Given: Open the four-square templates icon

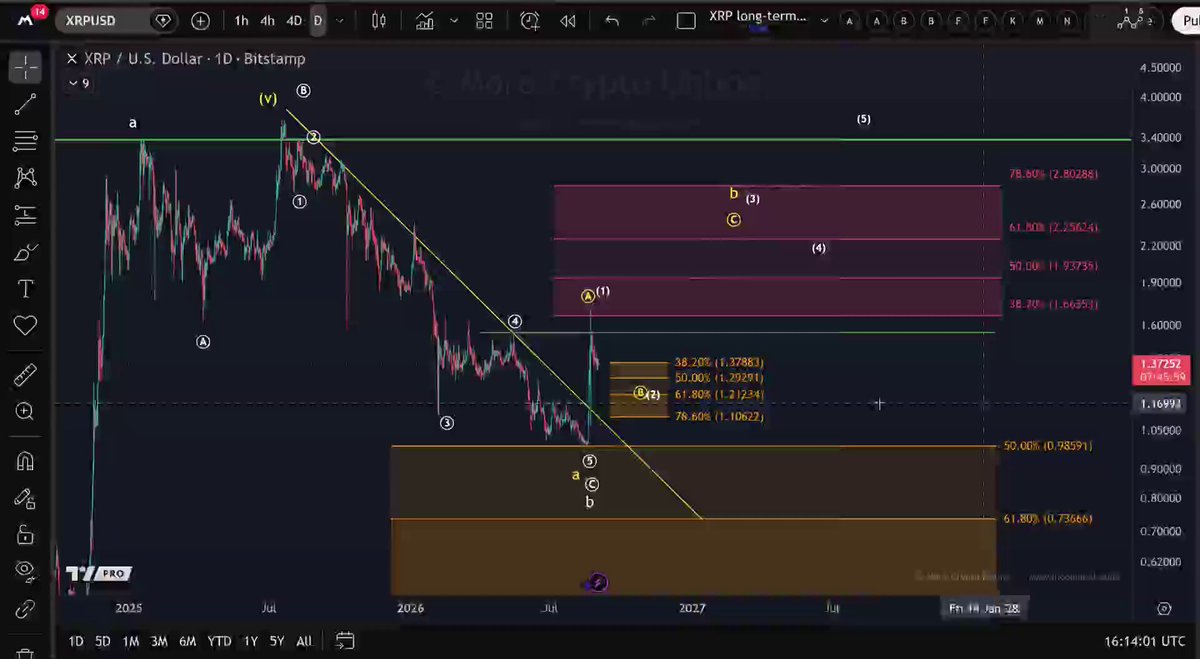Looking at the screenshot, I should [x=485, y=20].
